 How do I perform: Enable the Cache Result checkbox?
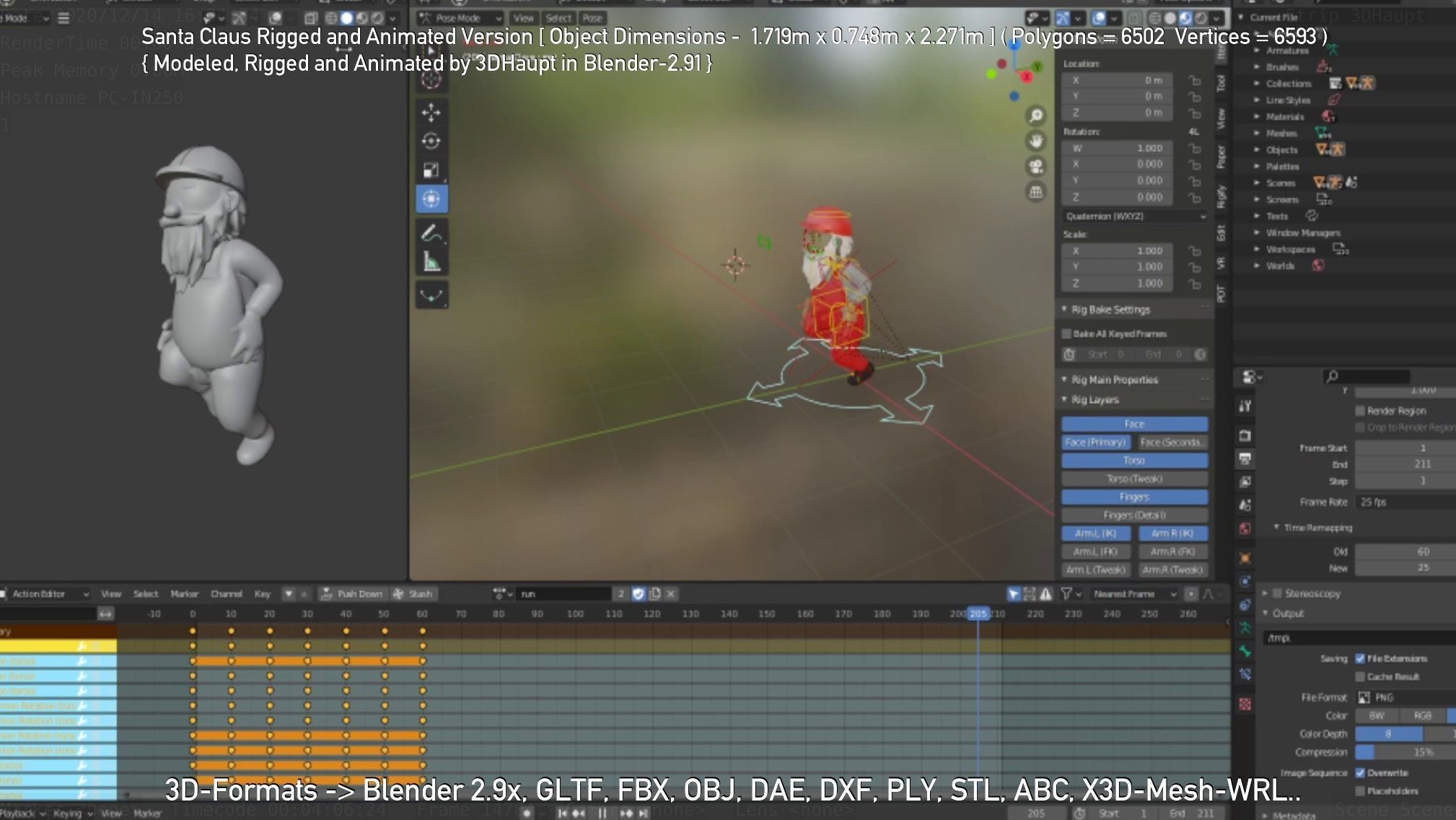point(1360,676)
